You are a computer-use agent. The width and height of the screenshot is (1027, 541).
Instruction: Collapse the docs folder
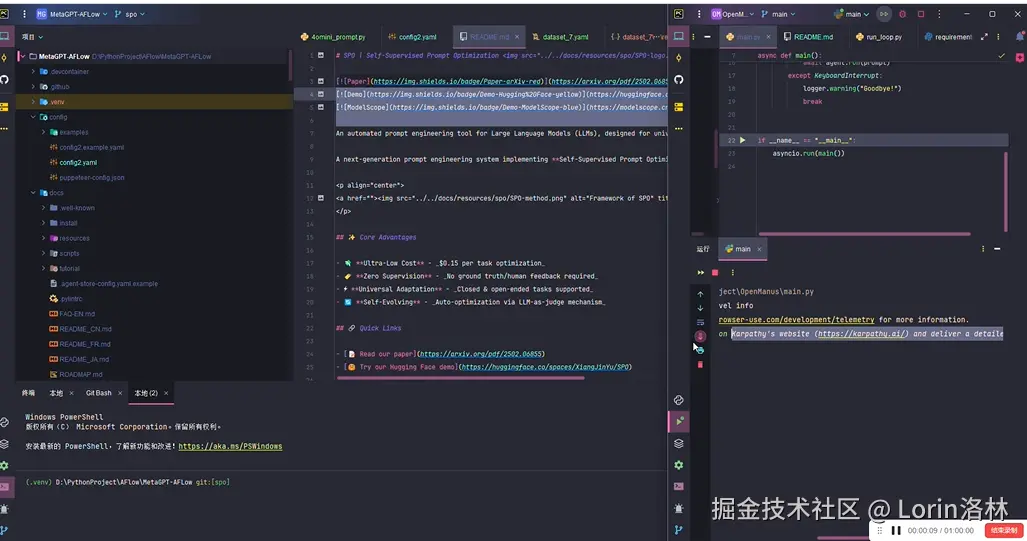click(x=33, y=193)
